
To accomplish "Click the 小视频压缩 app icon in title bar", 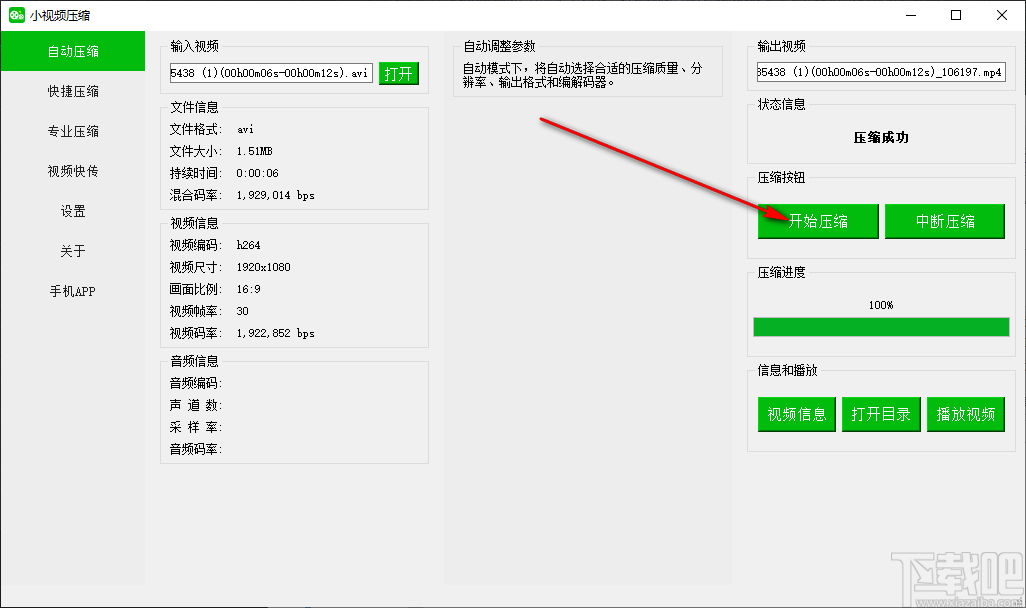I will pyautogui.click(x=17, y=14).
